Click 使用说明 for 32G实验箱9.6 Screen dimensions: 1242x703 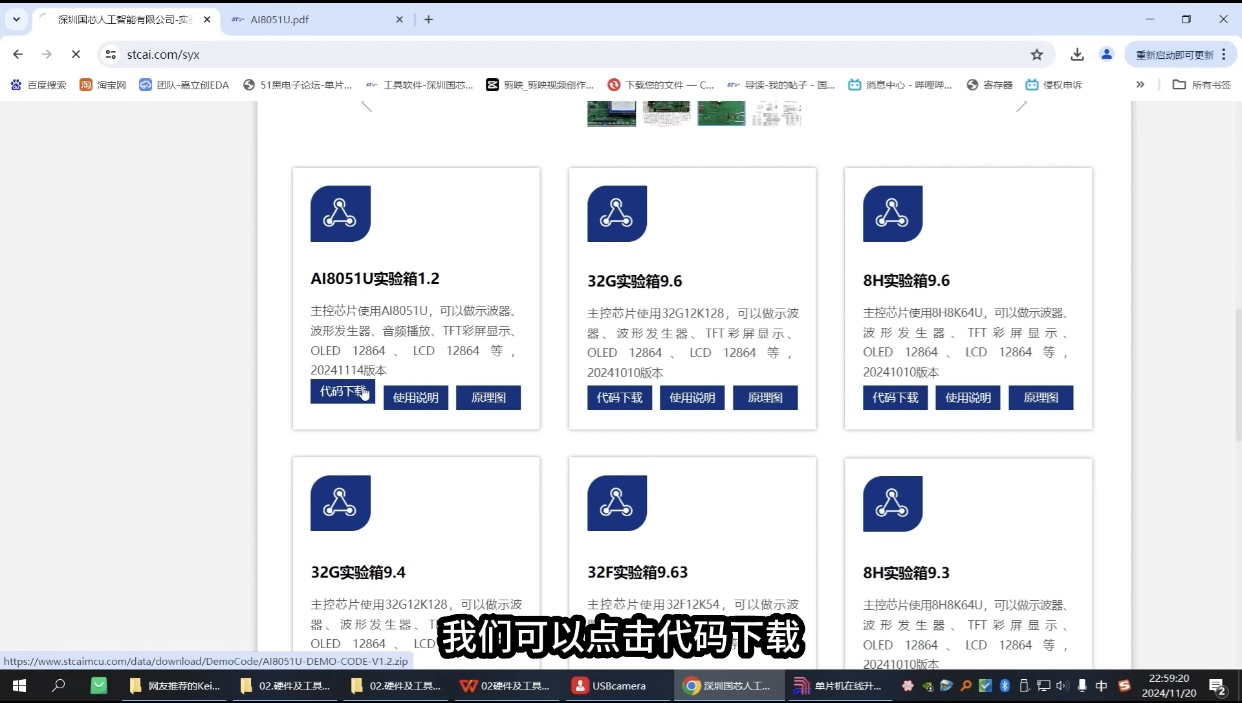[x=692, y=398]
